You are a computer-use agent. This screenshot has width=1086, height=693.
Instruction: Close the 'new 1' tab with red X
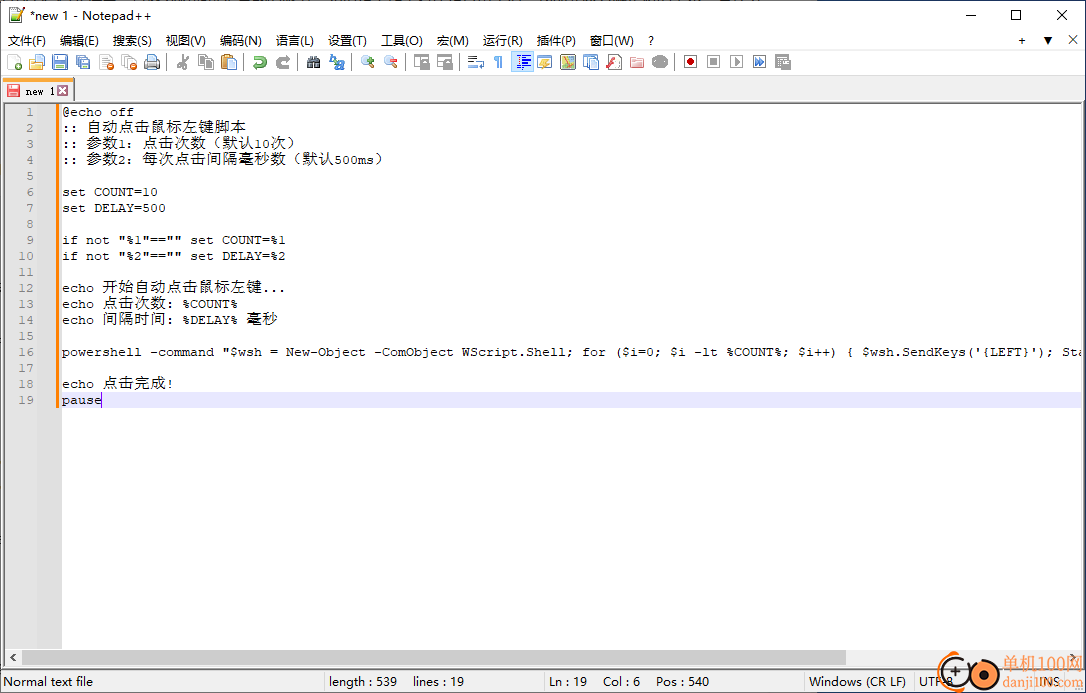(x=62, y=91)
